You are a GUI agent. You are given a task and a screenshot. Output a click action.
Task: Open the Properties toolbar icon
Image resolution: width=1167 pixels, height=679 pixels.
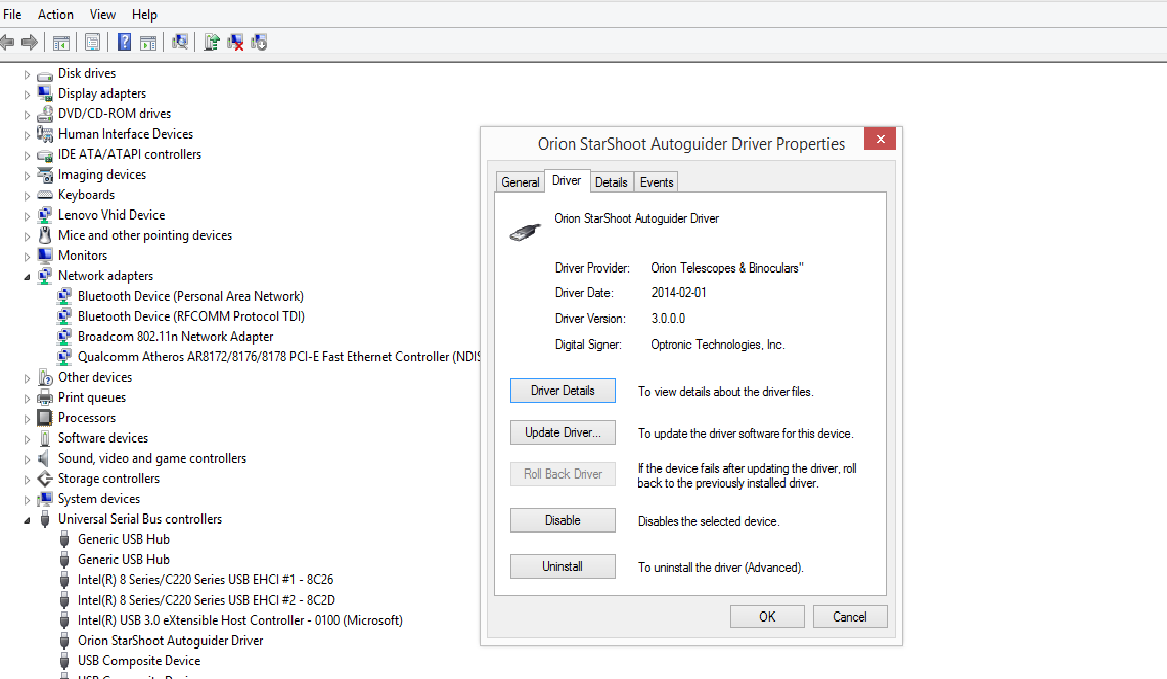pos(92,43)
